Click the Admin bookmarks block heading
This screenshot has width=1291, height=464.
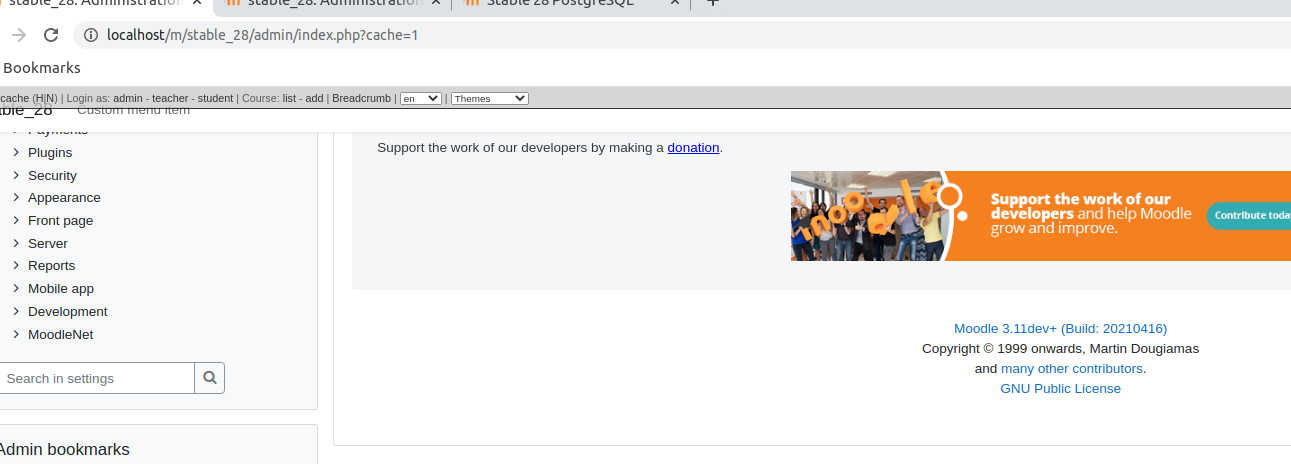click(64, 450)
